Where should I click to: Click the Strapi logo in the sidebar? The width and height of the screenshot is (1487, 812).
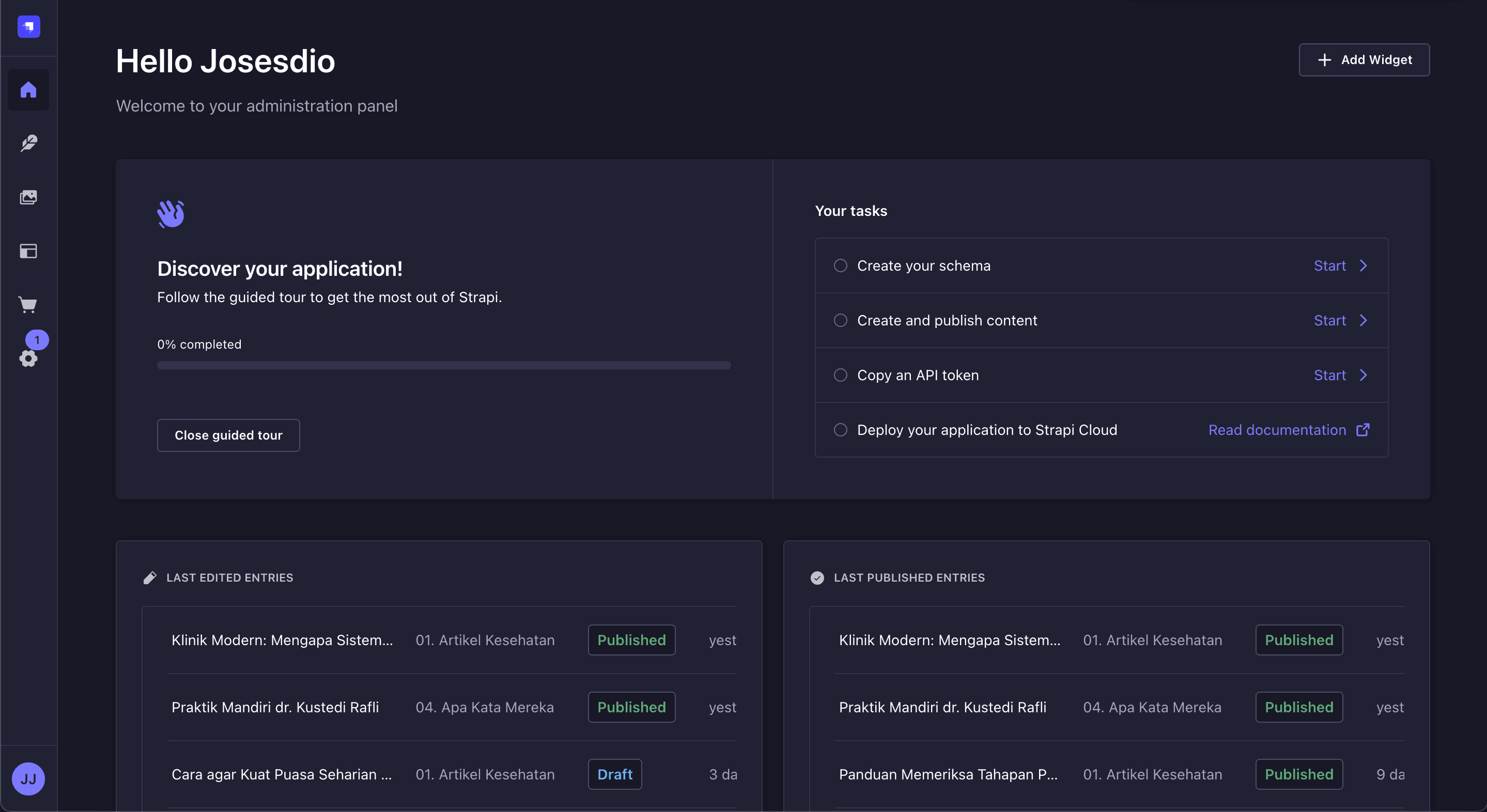tap(28, 26)
